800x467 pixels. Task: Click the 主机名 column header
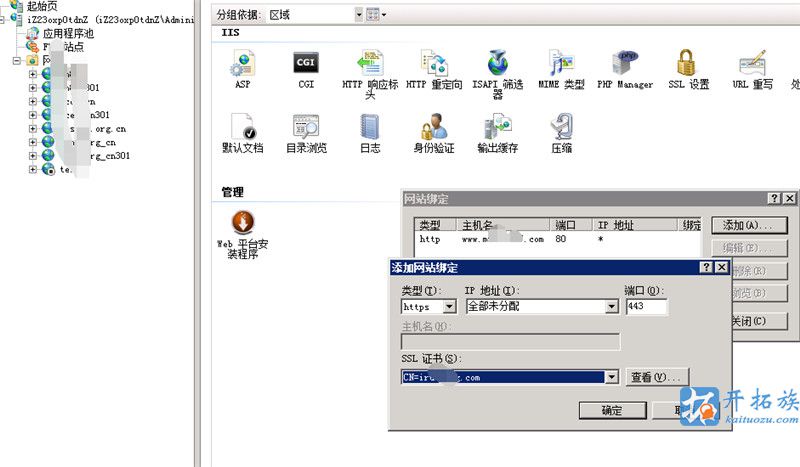504,225
